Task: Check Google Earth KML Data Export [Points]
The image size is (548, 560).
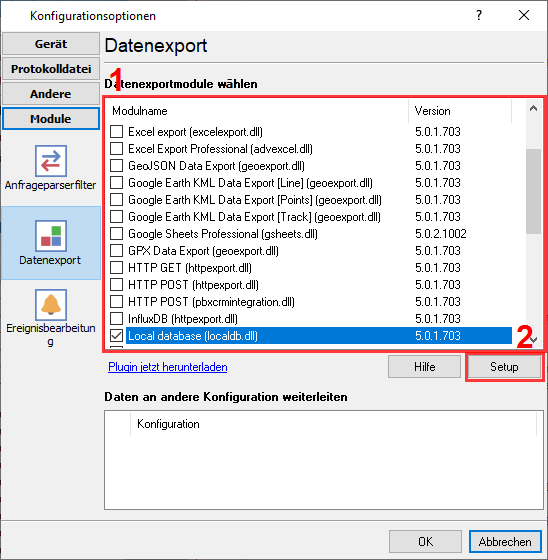Action: (x=116, y=200)
